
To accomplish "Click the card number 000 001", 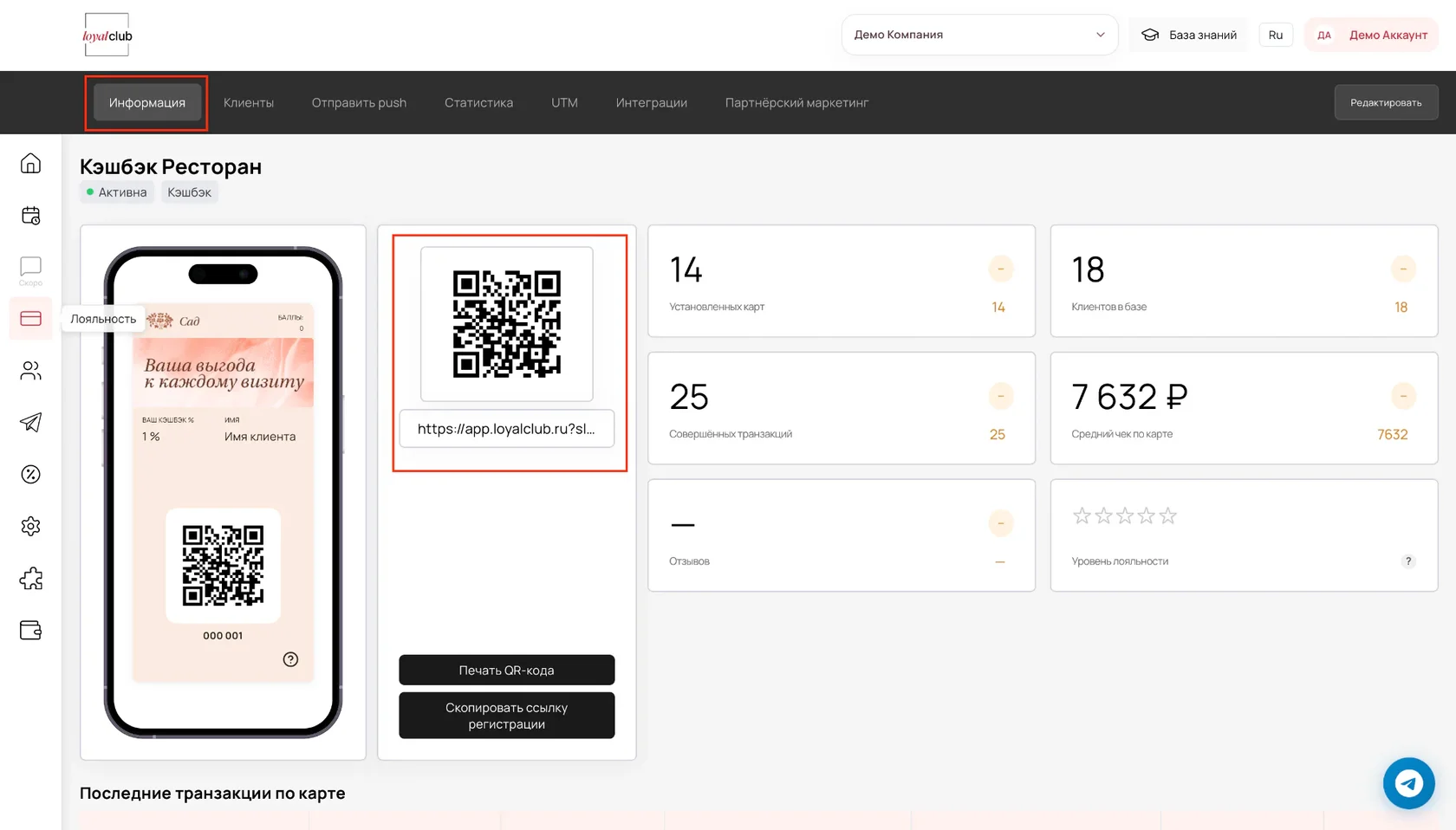I will (x=223, y=635).
